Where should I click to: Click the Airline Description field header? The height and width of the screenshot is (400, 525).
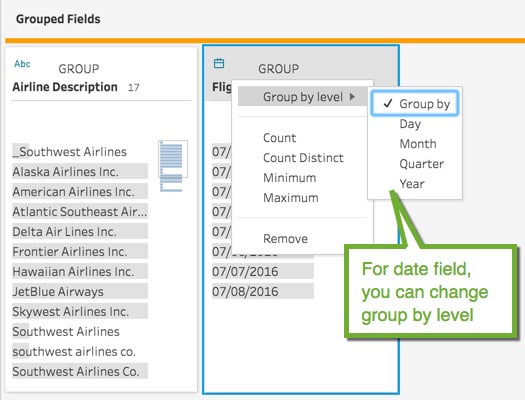65,87
